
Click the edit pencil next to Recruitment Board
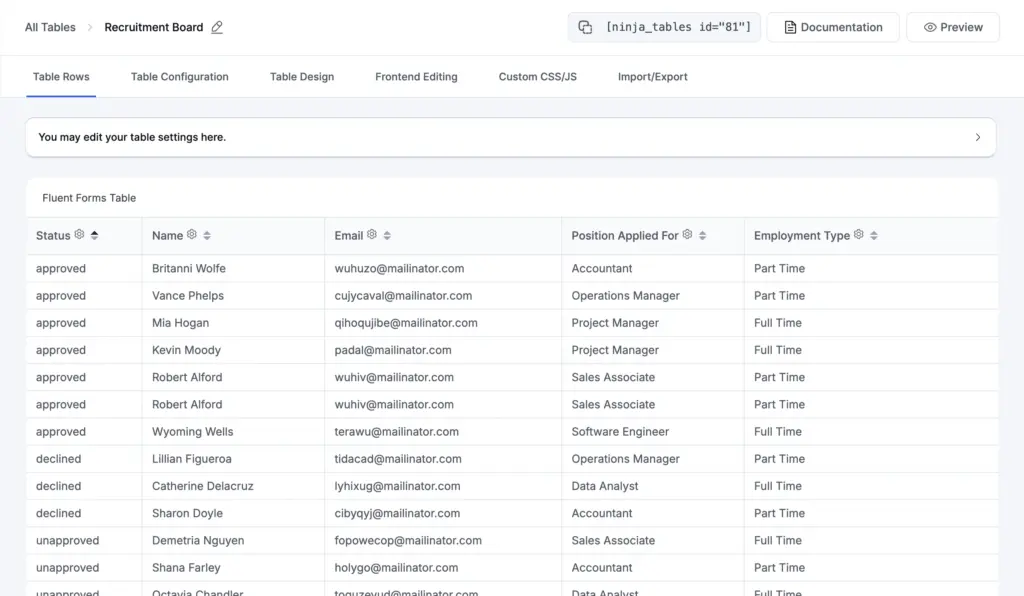coord(217,27)
